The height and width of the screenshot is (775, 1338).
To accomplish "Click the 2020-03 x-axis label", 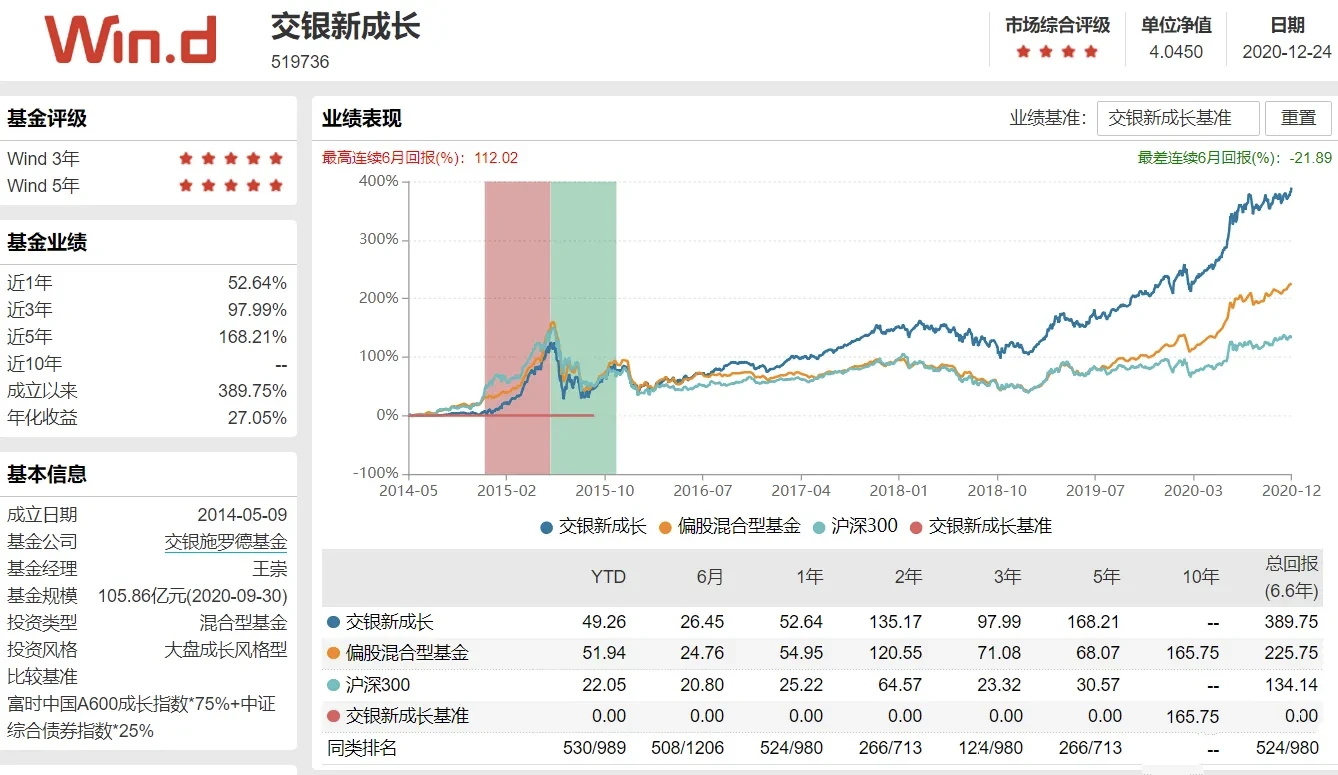I will click(1192, 491).
